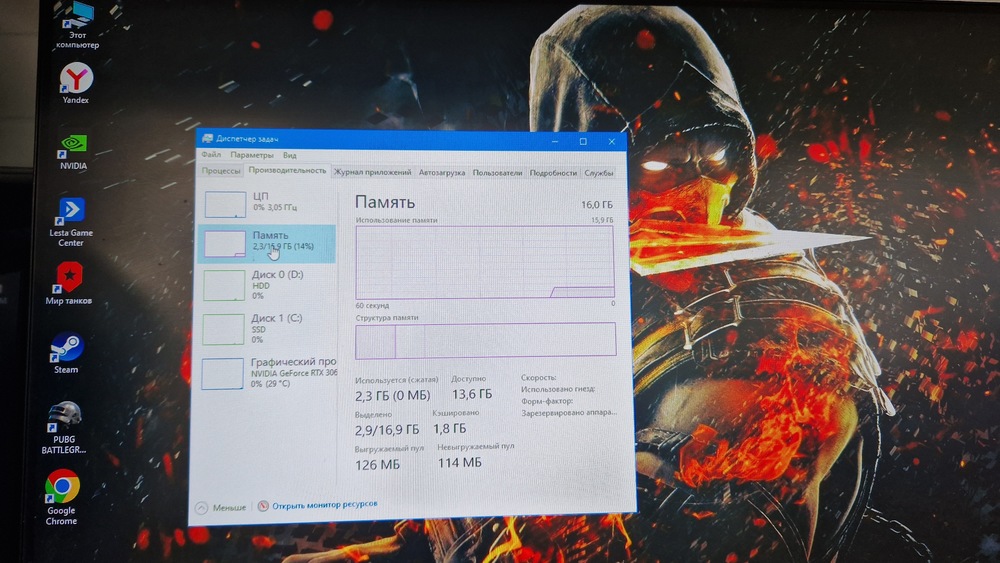
Task: Open the Автозагрузка tab
Action: [x=442, y=172]
